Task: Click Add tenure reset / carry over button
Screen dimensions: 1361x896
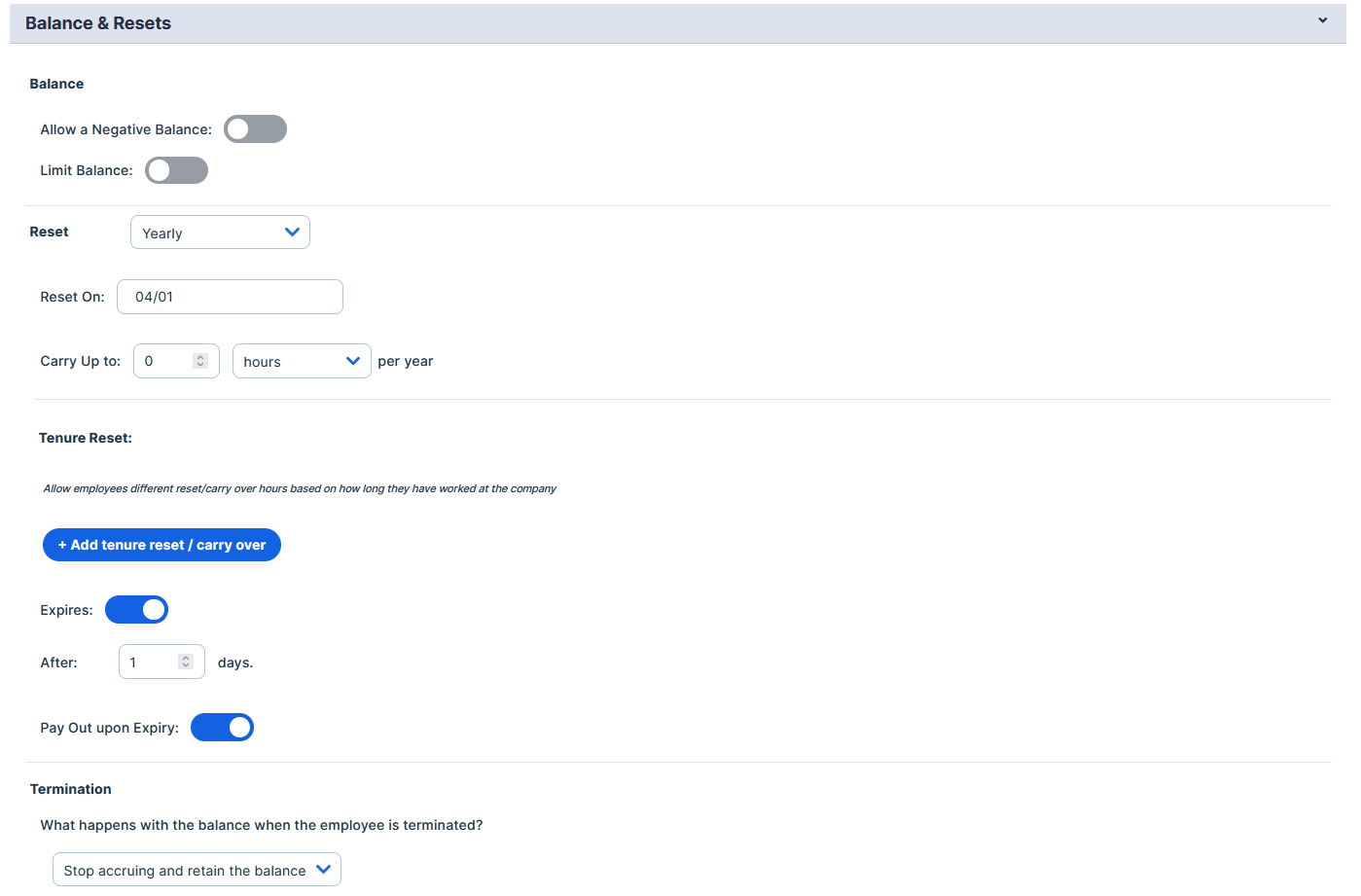Action: [161, 545]
